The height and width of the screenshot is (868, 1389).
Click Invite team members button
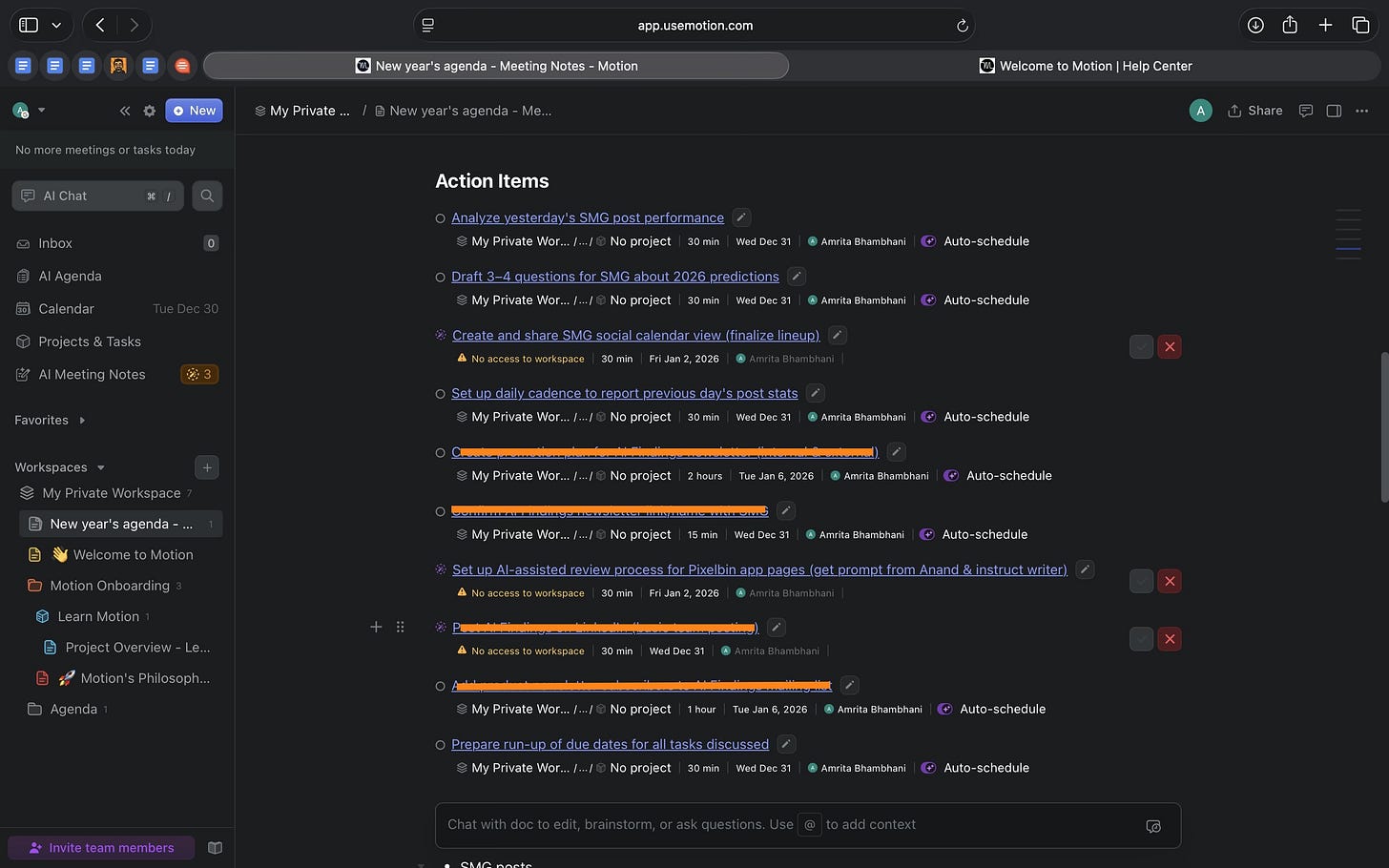(x=101, y=848)
